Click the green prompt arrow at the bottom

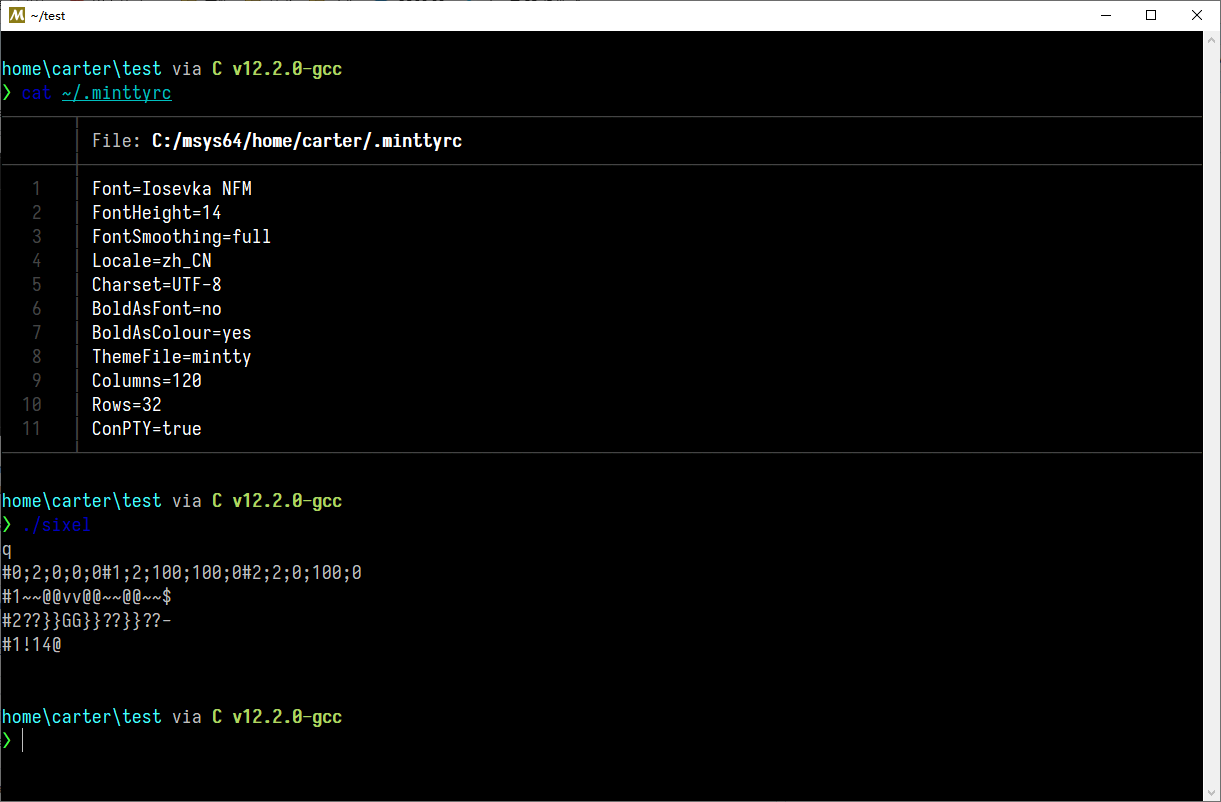point(7,740)
